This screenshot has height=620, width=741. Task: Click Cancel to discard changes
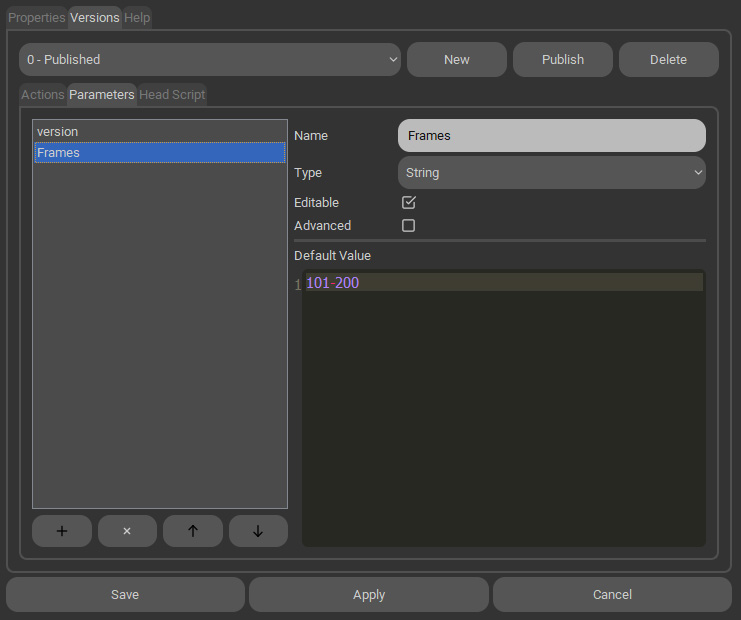(x=612, y=594)
